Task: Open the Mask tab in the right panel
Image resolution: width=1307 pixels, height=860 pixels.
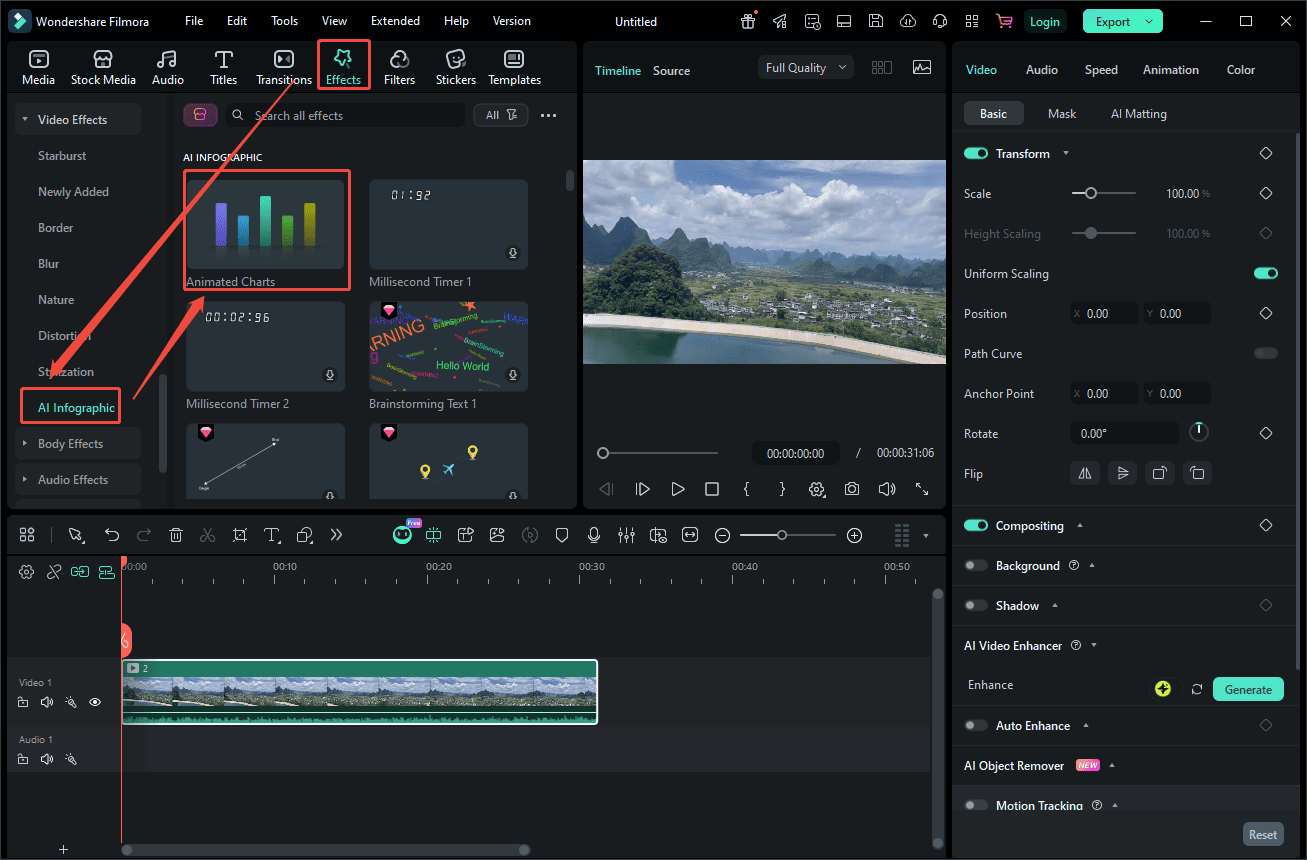Action: [x=1062, y=113]
